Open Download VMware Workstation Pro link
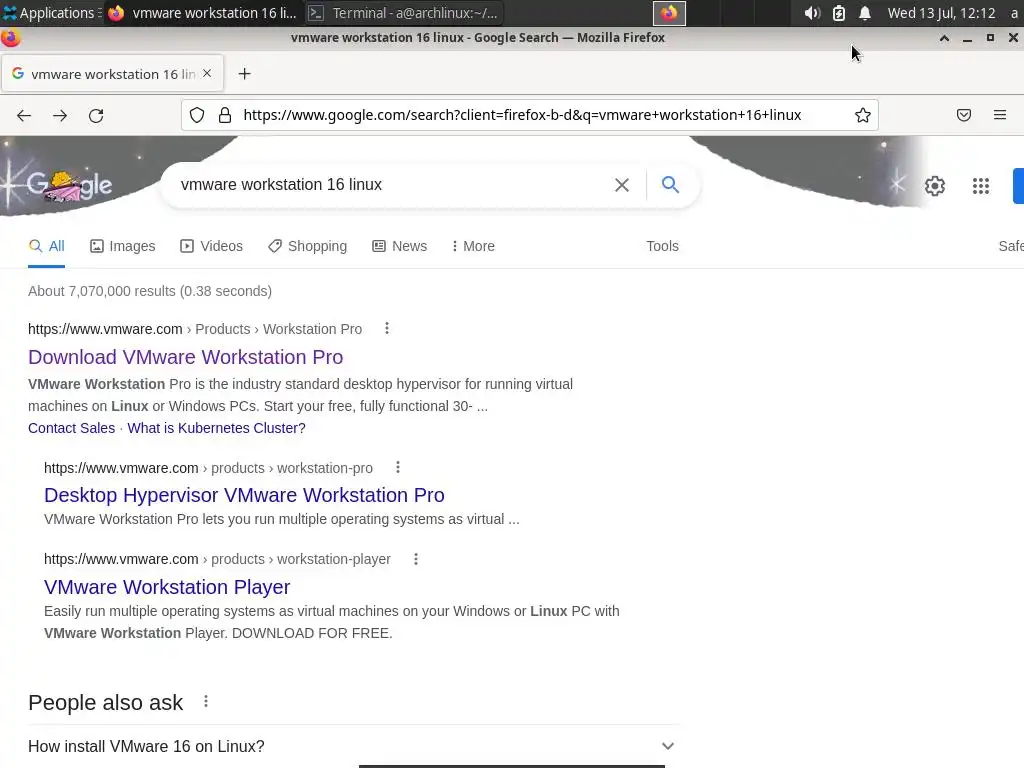The image size is (1024, 768). pyautogui.click(x=185, y=357)
